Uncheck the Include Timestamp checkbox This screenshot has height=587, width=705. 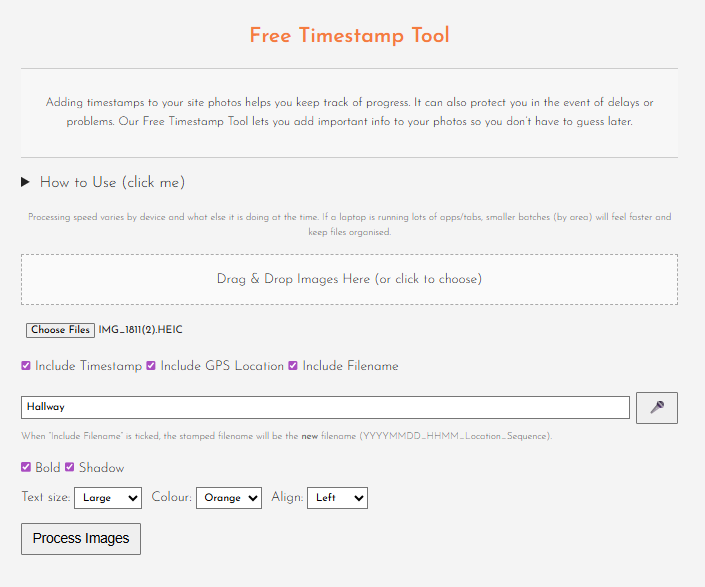[x=26, y=366]
